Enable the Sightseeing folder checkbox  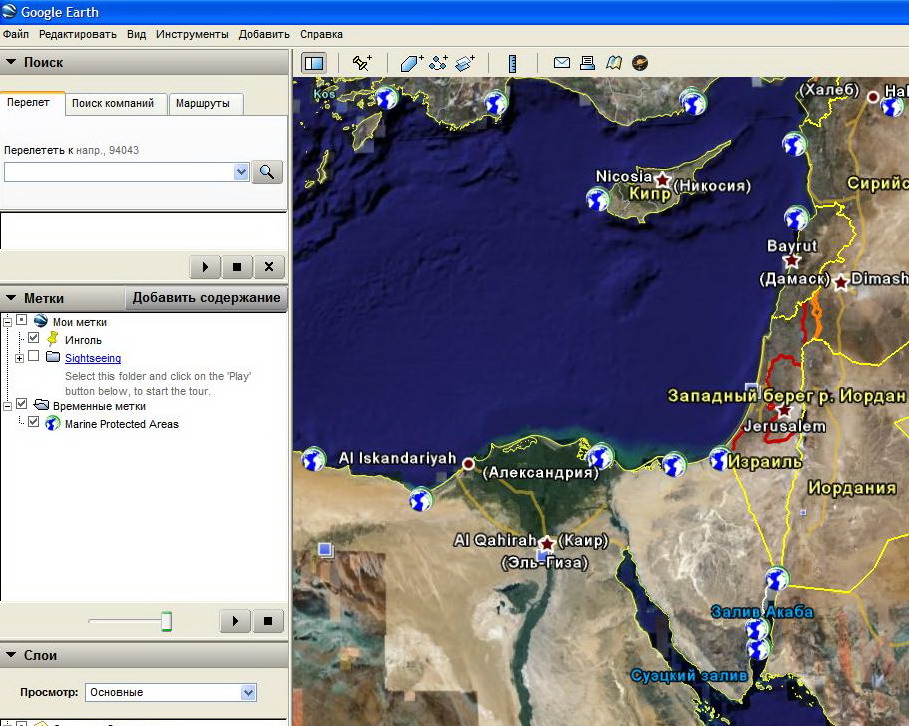tap(34, 356)
